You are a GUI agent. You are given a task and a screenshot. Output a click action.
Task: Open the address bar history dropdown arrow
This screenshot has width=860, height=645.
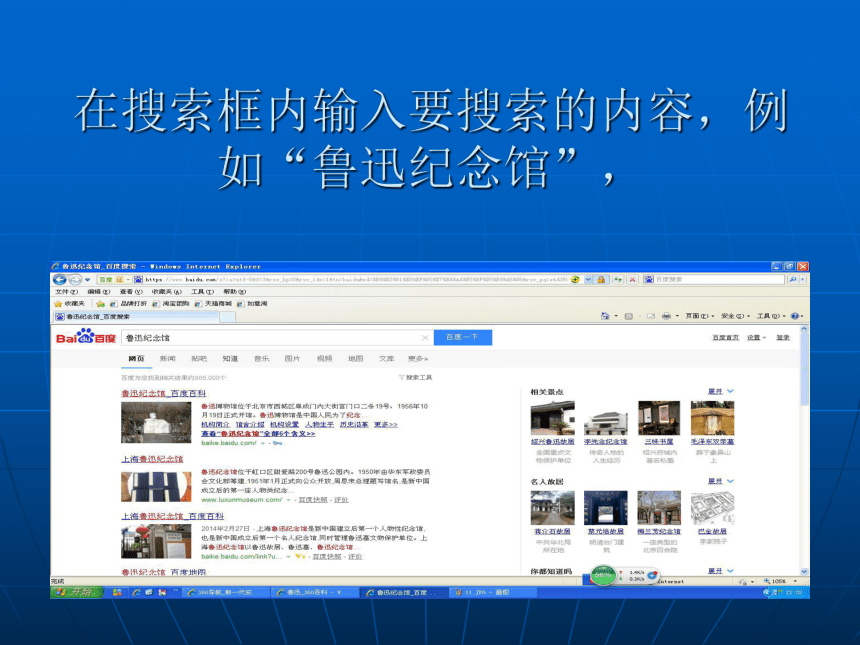(x=588, y=280)
